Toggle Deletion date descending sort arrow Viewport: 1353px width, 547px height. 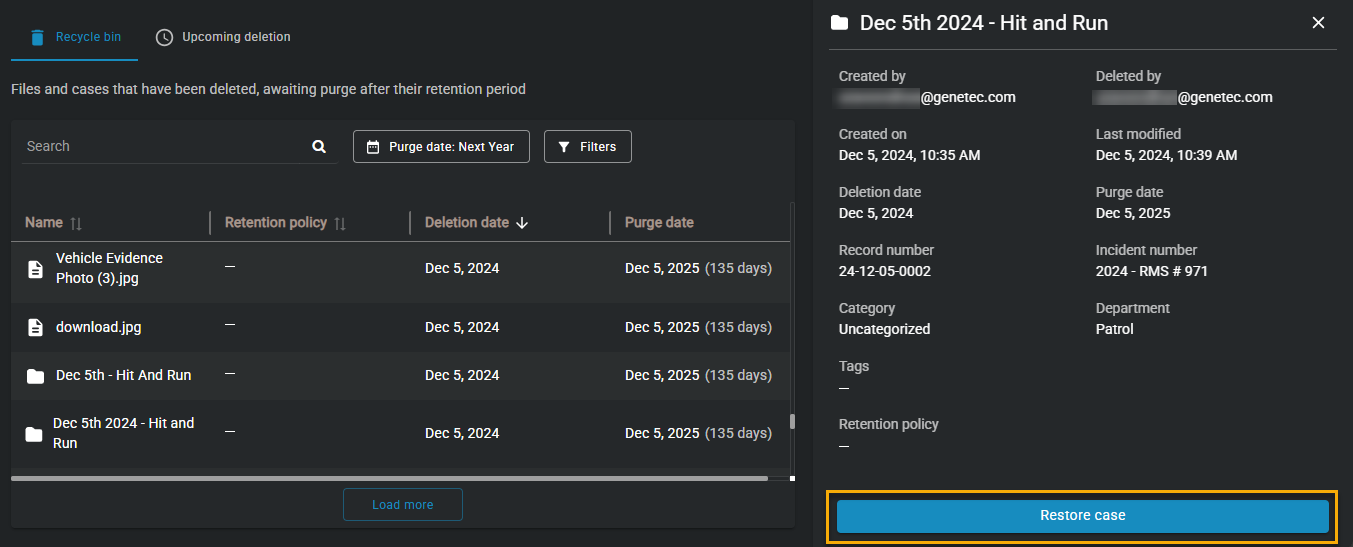(x=522, y=223)
